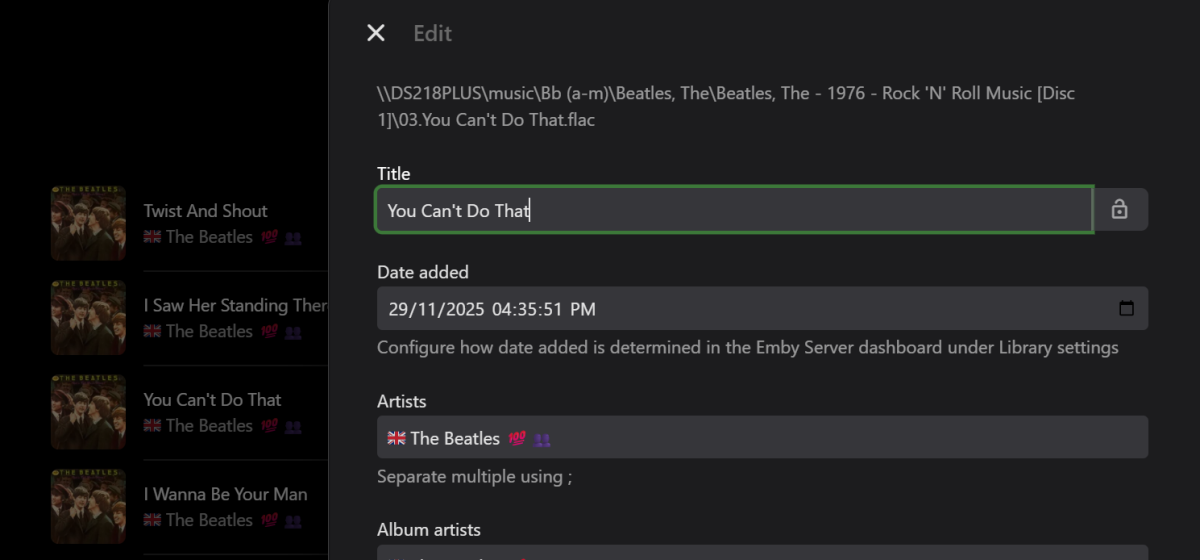Click the Artists input field
The image size is (1200, 560).
(x=762, y=438)
